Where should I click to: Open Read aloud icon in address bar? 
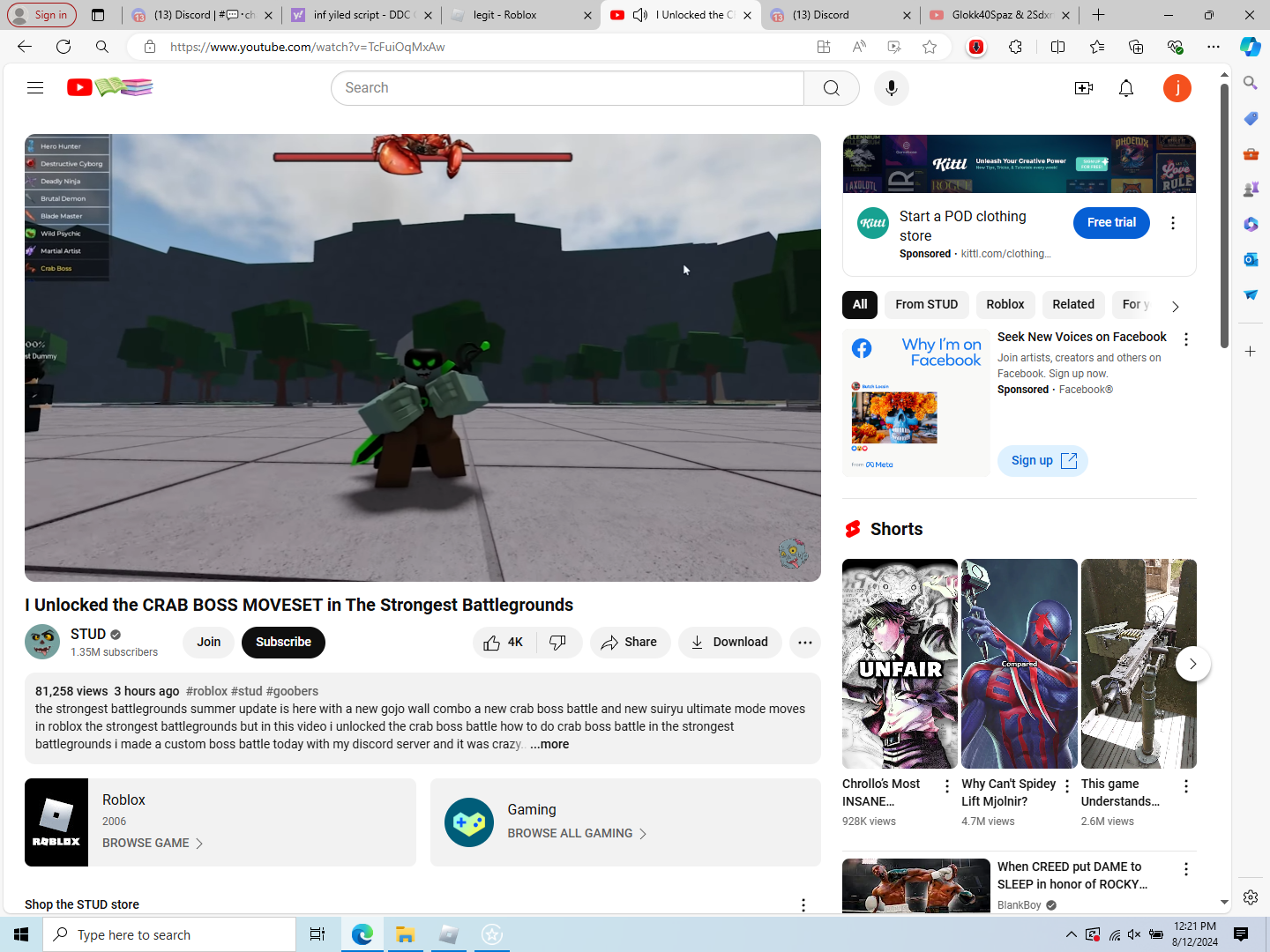(x=859, y=47)
